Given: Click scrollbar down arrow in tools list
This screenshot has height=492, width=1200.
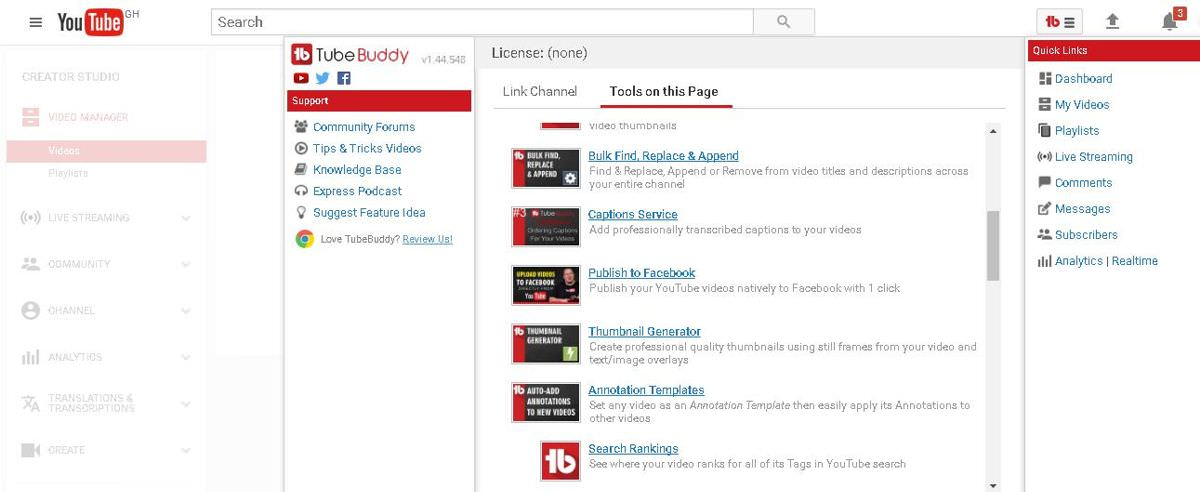Looking at the screenshot, I should click(x=993, y=485).
